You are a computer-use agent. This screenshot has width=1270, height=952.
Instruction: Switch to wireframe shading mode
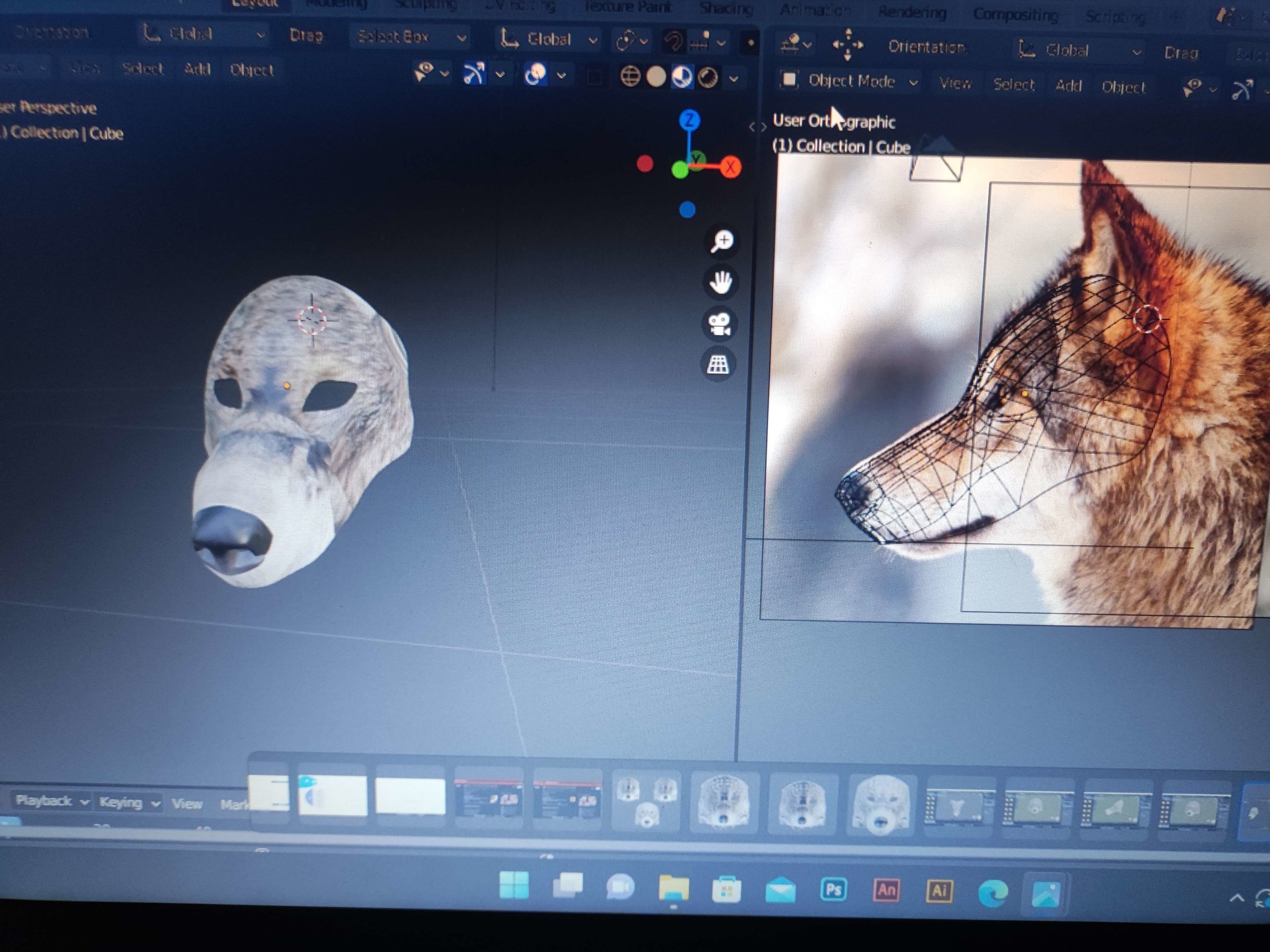pyautogui.click(x=630, y=76)
